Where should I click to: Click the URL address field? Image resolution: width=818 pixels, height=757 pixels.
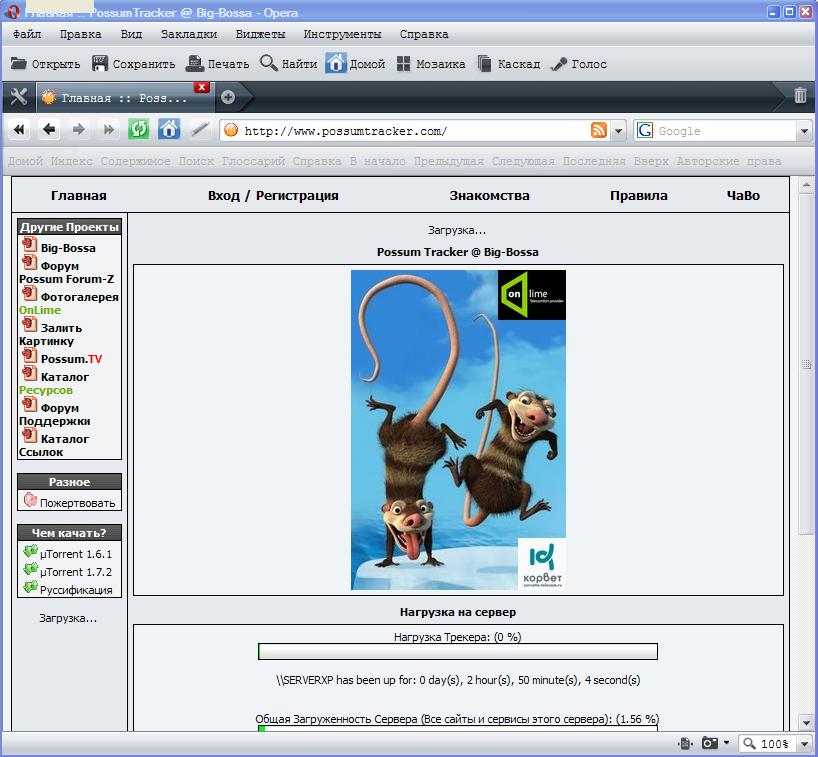click(415, 130)
